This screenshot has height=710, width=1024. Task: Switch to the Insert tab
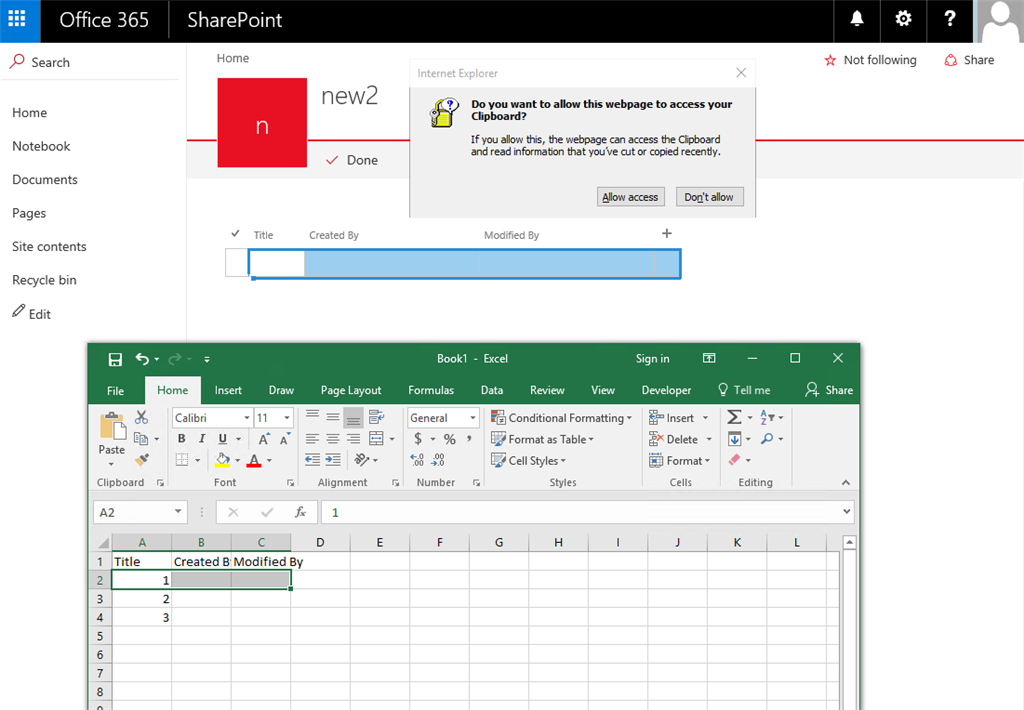coord(228,390)
